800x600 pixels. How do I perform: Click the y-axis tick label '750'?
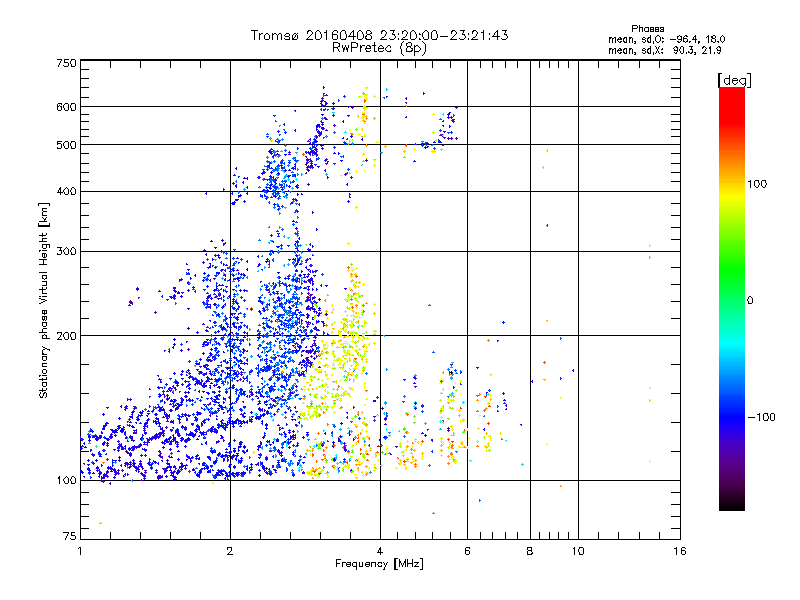[66, 63]
